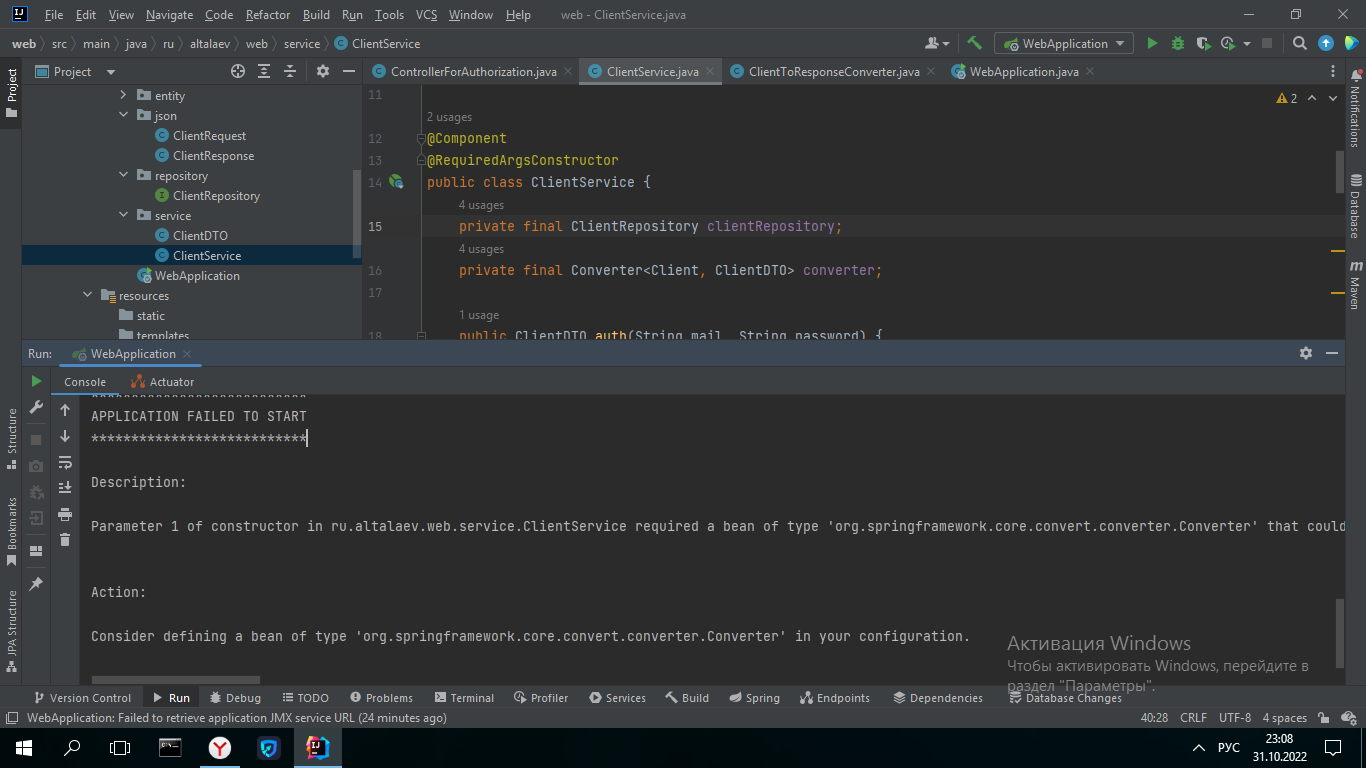The height and width of the screenshot is (768, 1366).
Task: Open the Terminal tool window
Action: pos(464,698)
